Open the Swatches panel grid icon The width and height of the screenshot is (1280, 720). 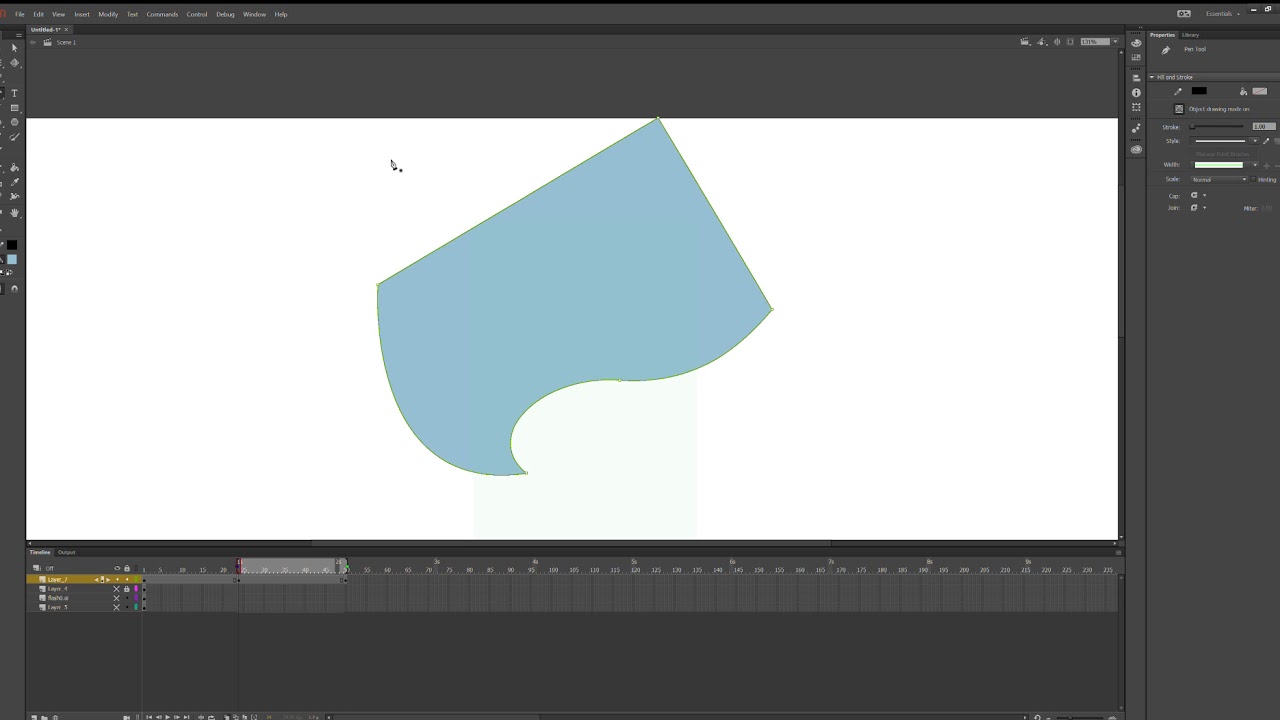pos(1136,57)
